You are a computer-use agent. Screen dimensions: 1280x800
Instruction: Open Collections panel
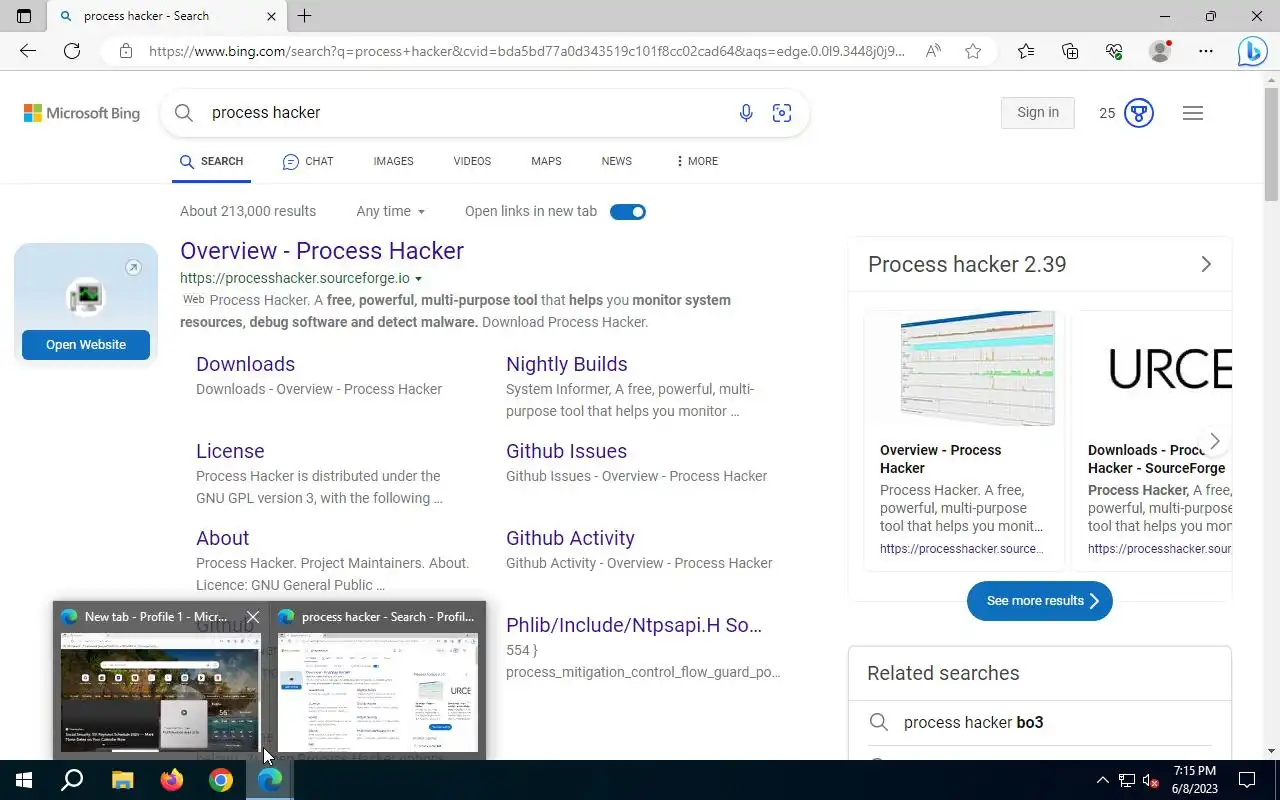(x=1070, y=51)
